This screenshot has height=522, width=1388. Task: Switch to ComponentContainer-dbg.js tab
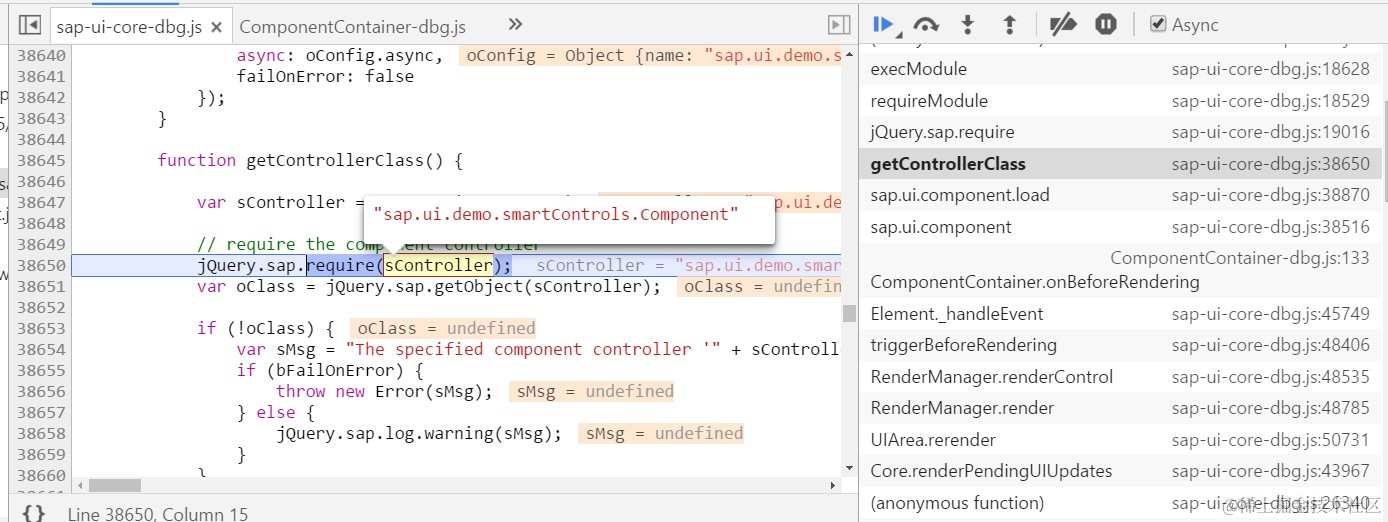[x=353, y=27]
